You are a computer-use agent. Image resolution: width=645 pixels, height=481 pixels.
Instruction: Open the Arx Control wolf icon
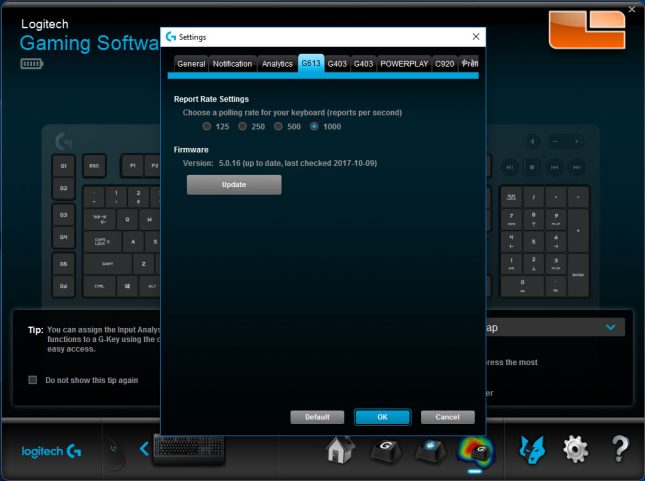[x=532, y=450]
